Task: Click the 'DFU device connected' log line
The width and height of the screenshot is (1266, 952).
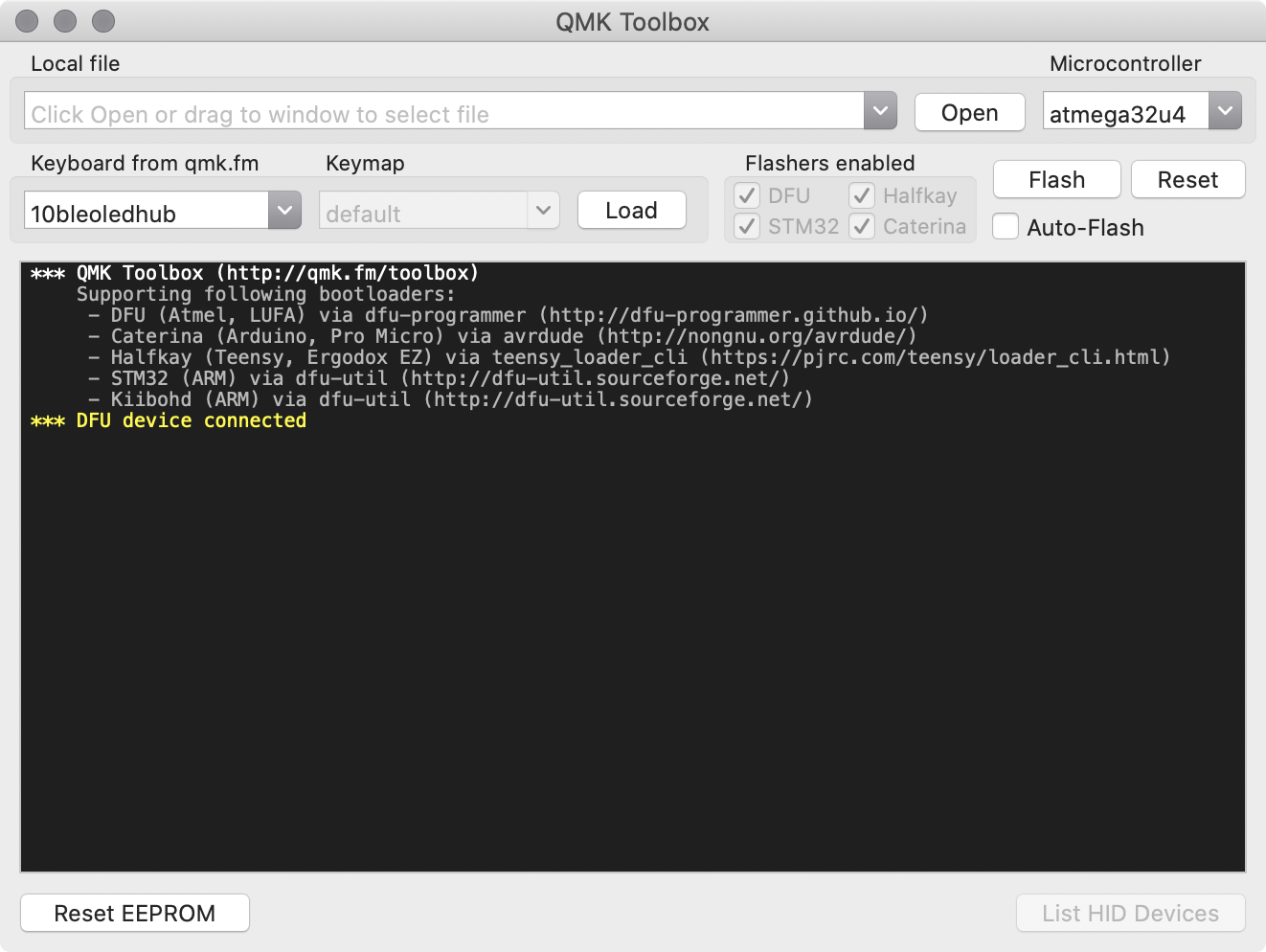Action: pyautogui.click(x=169, y=420)
